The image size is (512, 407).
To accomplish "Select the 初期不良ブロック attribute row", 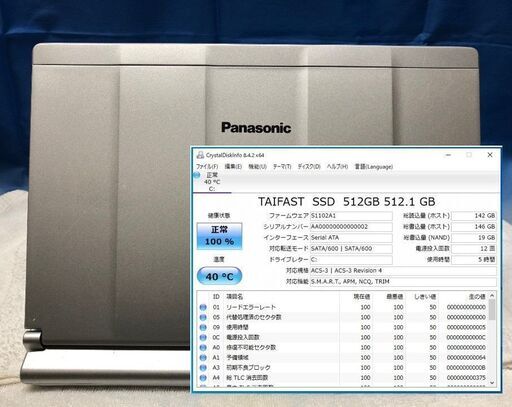I will (x=343, y=367).
